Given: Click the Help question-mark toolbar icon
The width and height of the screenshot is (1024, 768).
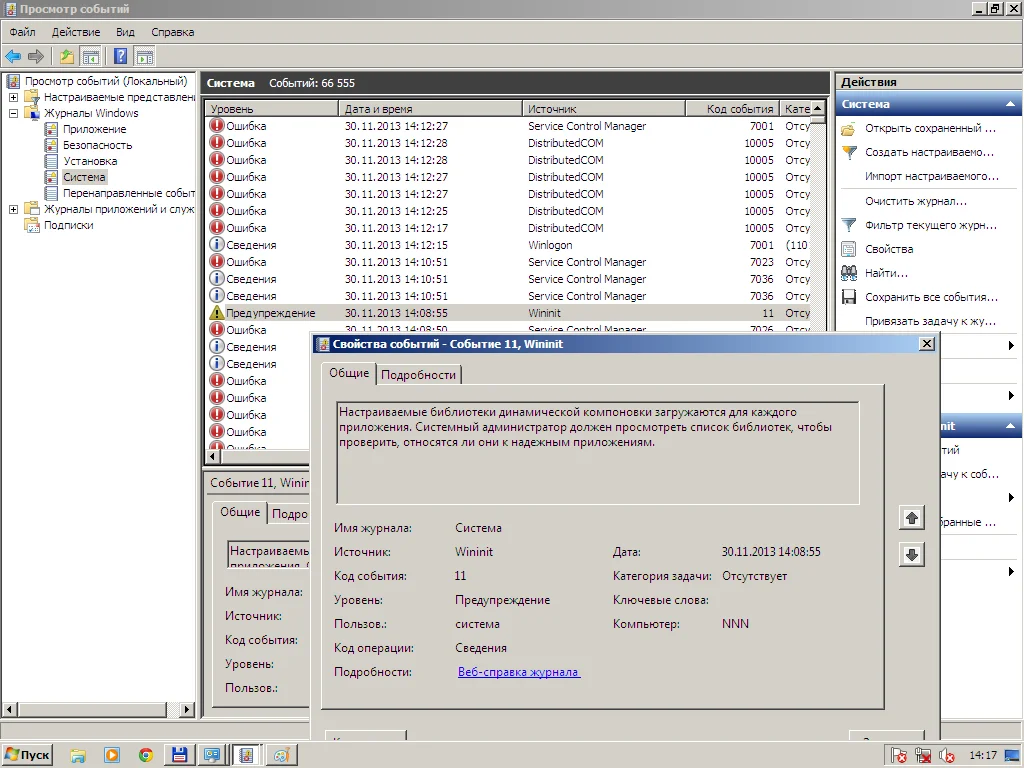Looking at the screenshot, I should point(121,56).
